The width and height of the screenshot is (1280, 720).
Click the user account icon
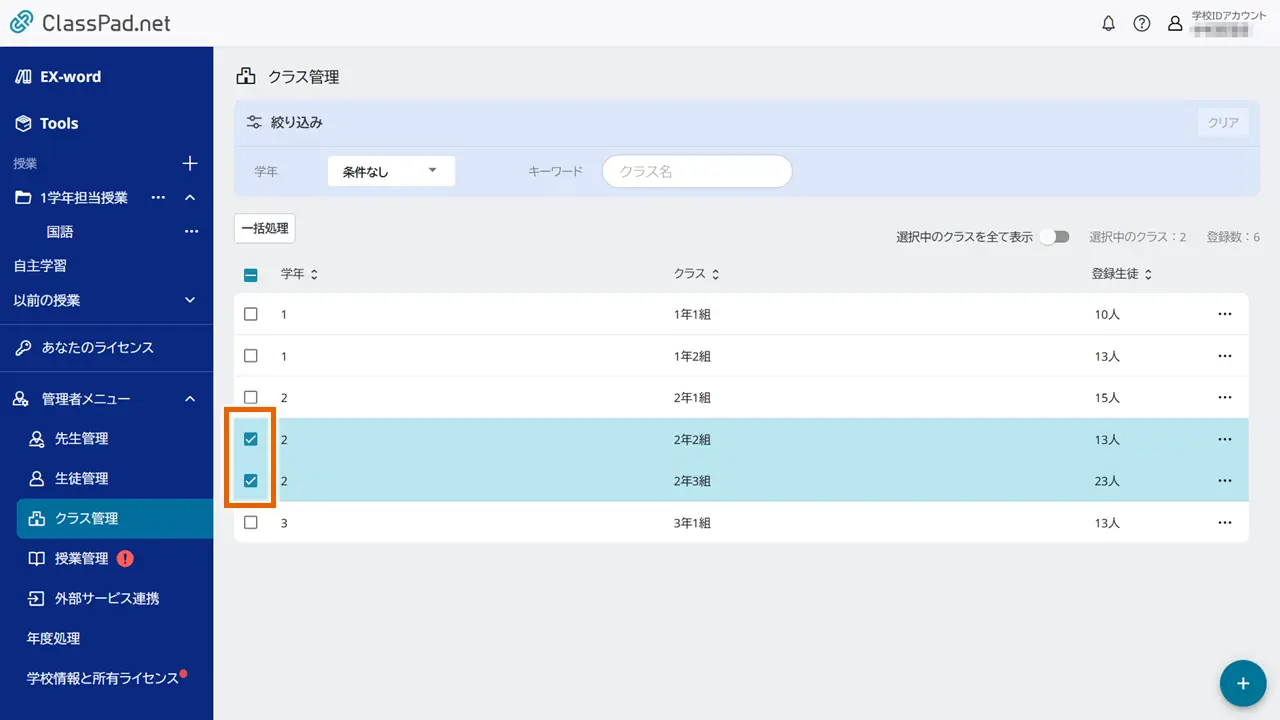(x=1175, y=24)
